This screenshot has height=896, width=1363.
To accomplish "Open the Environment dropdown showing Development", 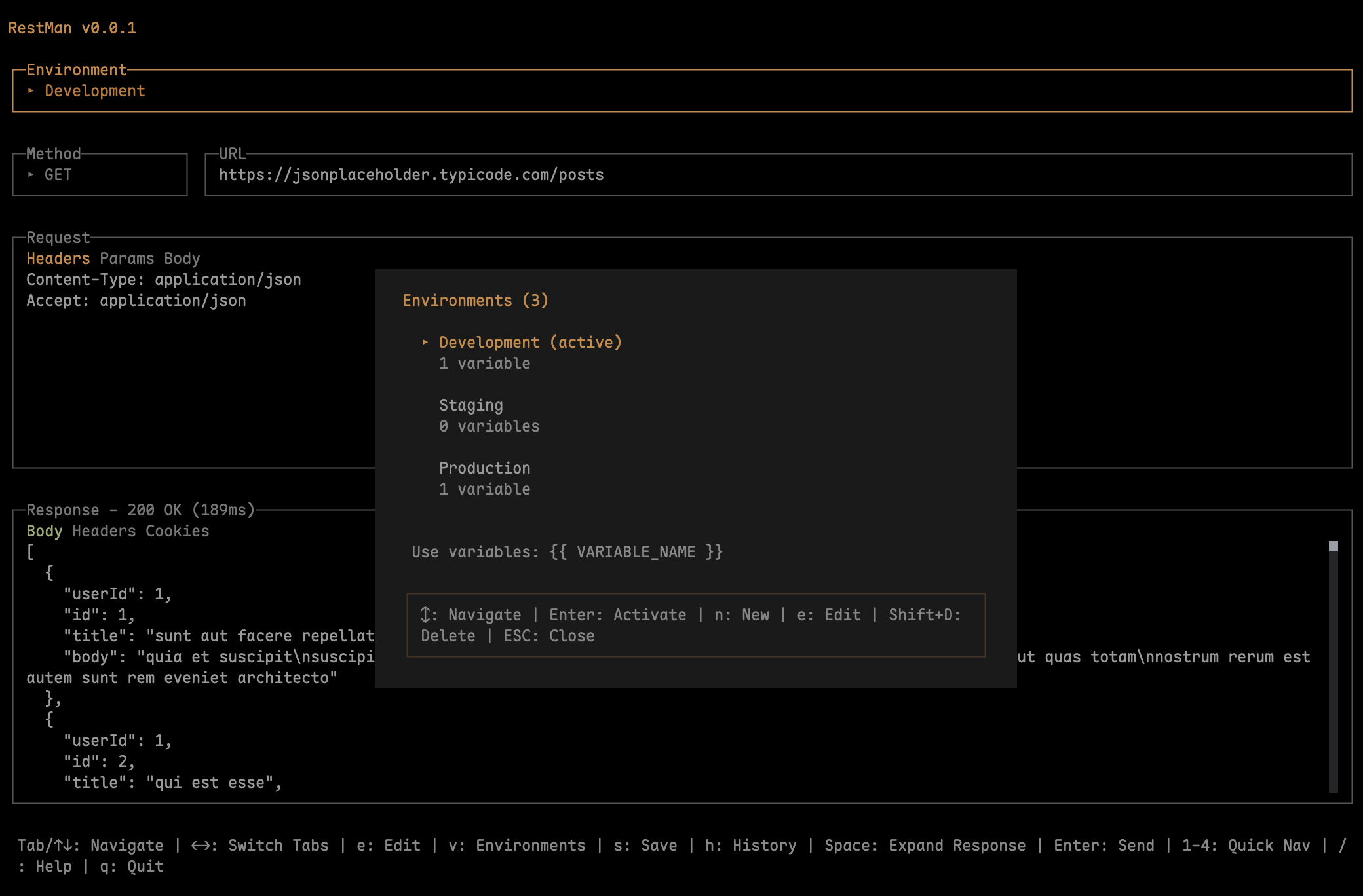I will 681,91.
